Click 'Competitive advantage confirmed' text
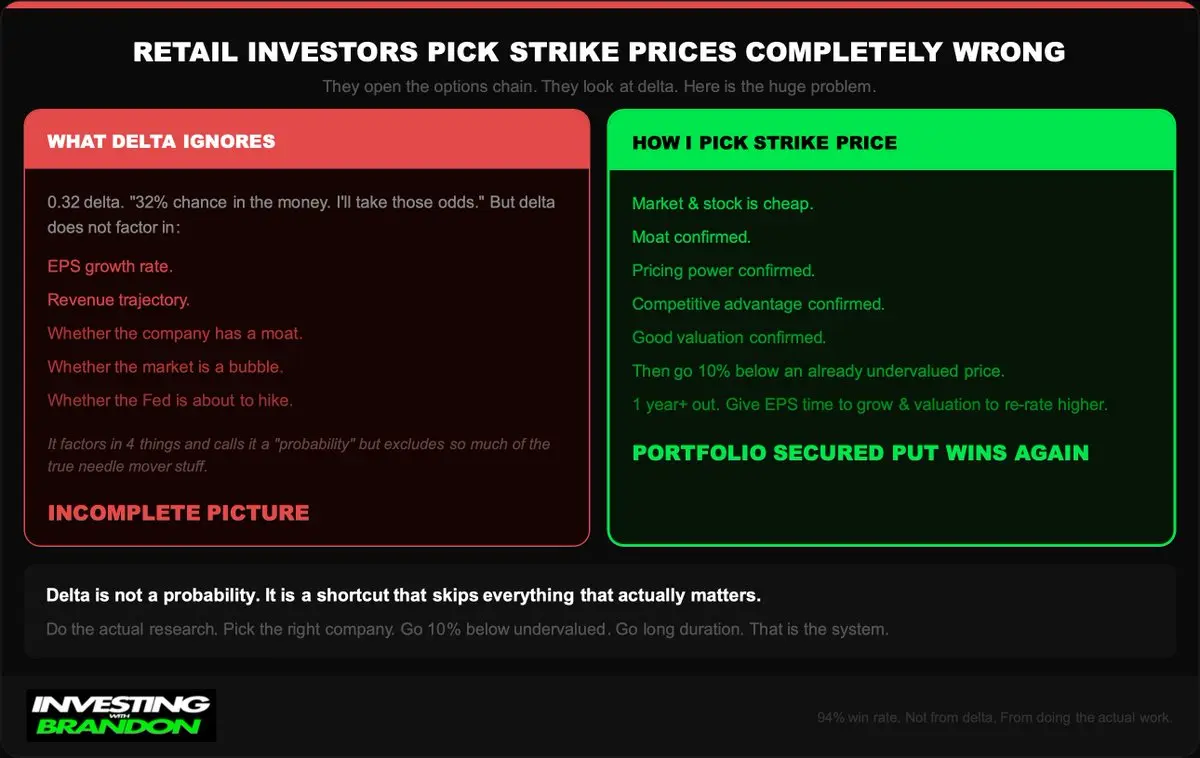This screenshot has height=758, width=1200. click(758, 304)
